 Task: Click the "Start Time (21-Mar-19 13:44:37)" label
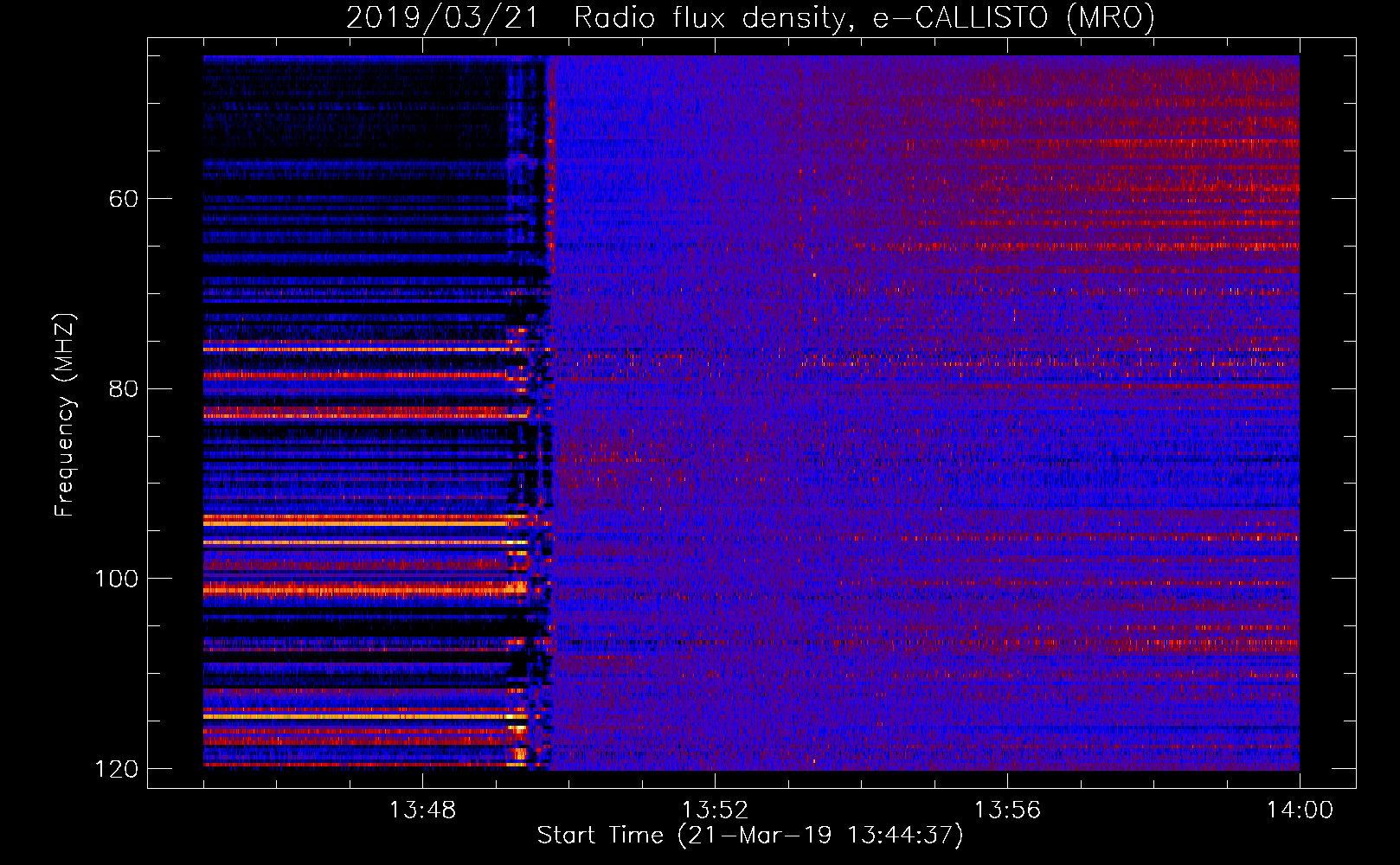750,836
